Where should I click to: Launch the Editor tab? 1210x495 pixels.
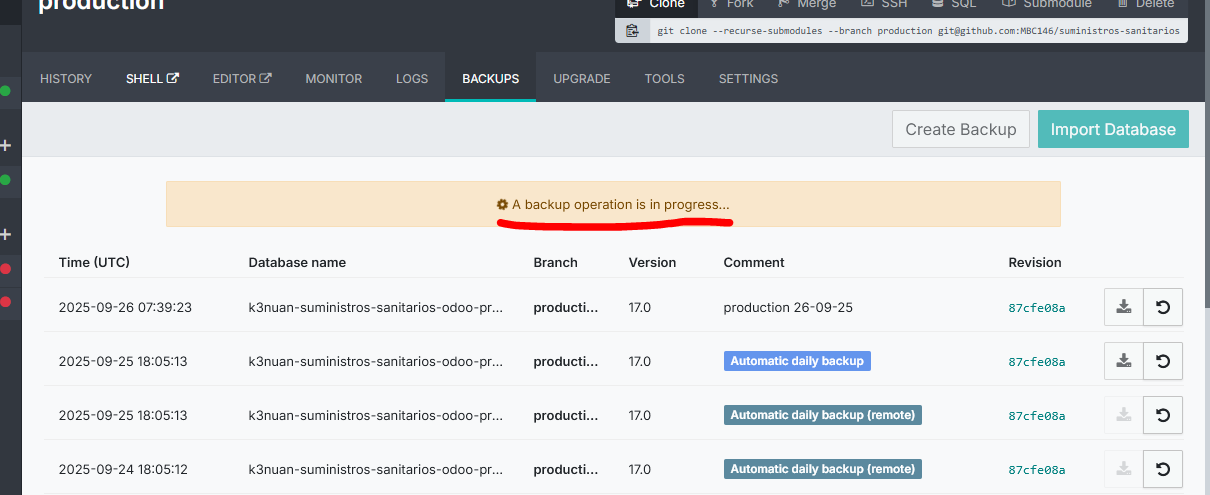pyautogui.click(x=242, y=79)
